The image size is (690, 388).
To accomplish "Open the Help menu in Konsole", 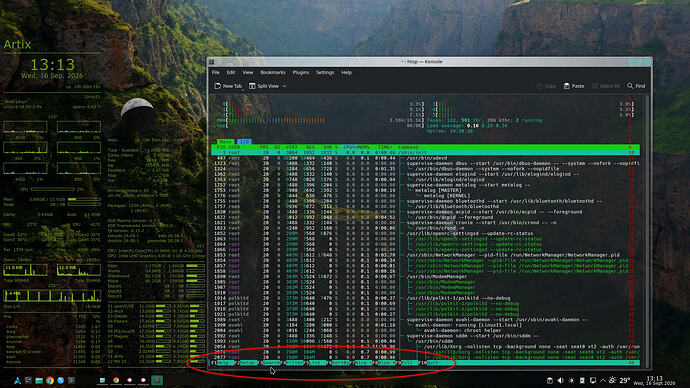I will point(346,73).
